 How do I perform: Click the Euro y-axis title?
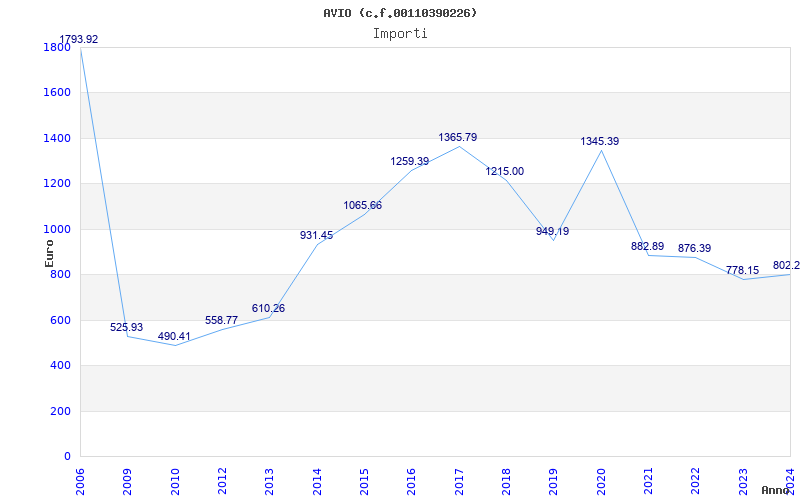coord(49,253)
